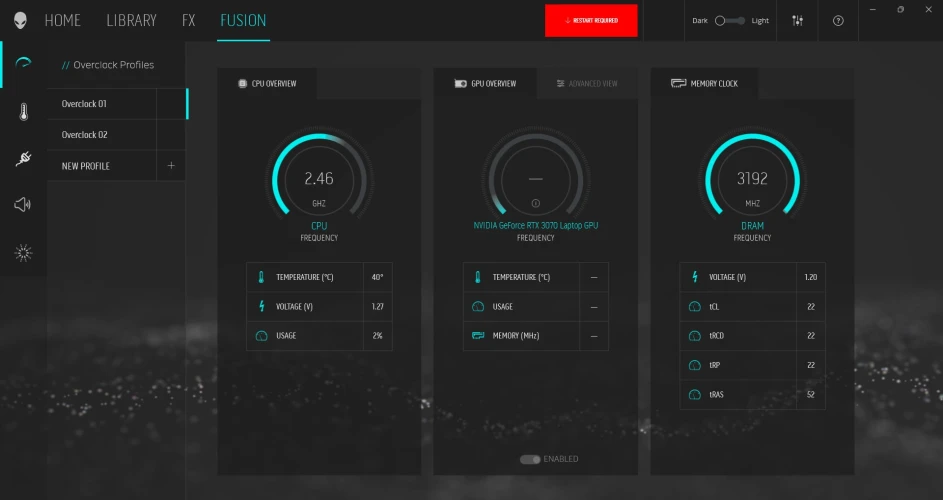The height and width of the screenshot is (500, 943).
Task: Open the brightness sun sidebar icon
Action: [22, 252]
